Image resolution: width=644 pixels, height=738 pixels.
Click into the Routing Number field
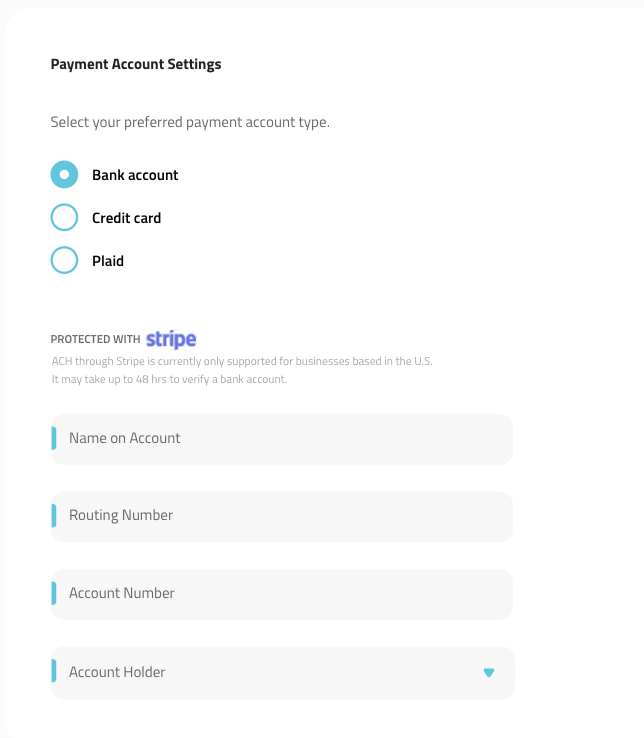pos(282,516)
